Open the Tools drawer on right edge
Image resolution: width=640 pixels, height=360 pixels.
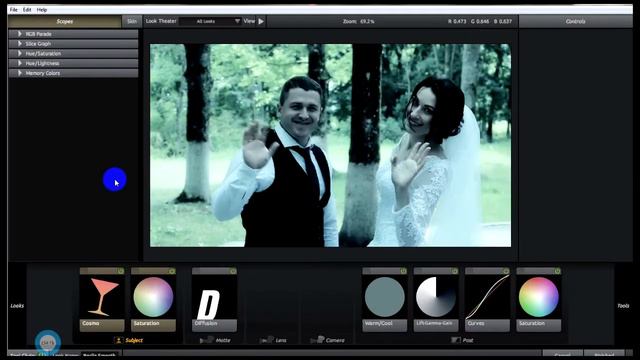[x=623, y=305]
